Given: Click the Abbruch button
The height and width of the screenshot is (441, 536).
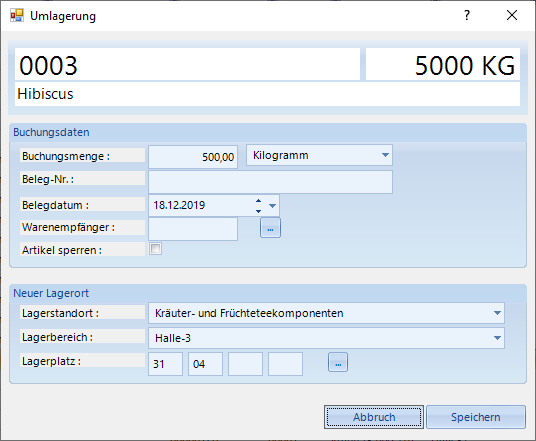Looking at the screenshot, I should coord(374,417).
